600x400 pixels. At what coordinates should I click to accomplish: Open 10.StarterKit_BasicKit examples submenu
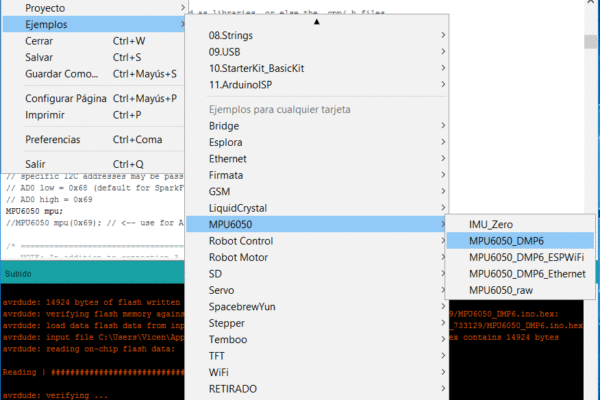coord(317,68)
